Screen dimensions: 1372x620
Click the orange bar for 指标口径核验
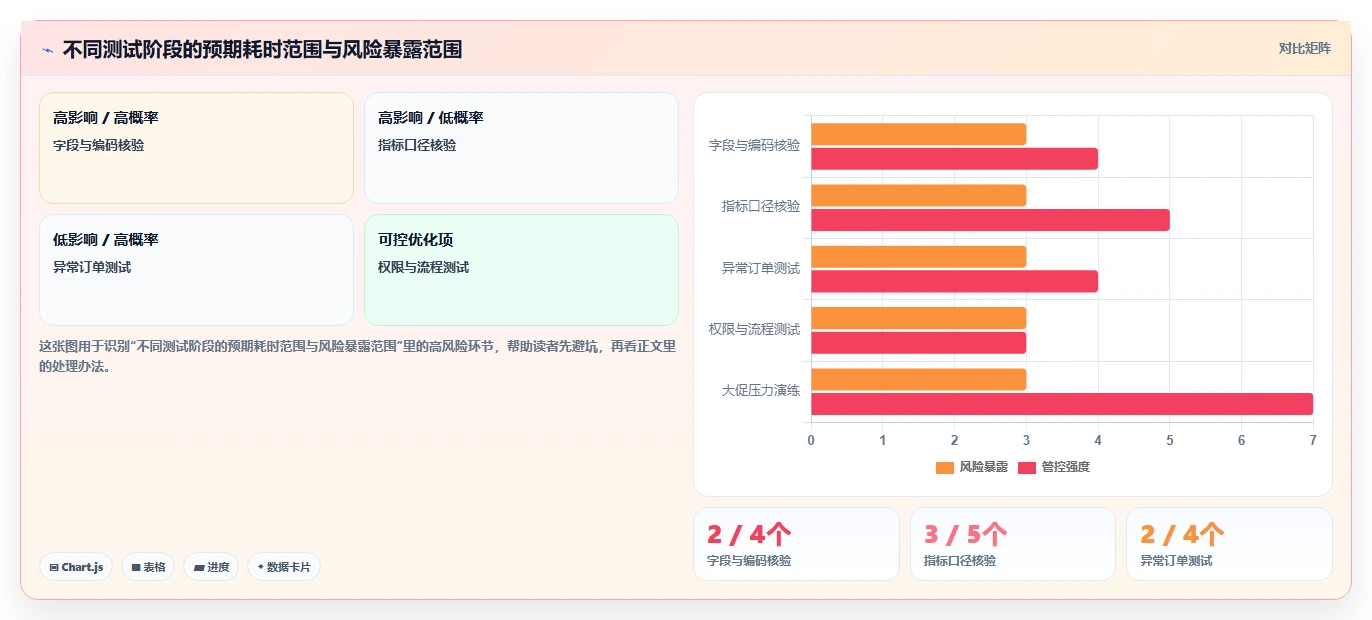(918, 195)
